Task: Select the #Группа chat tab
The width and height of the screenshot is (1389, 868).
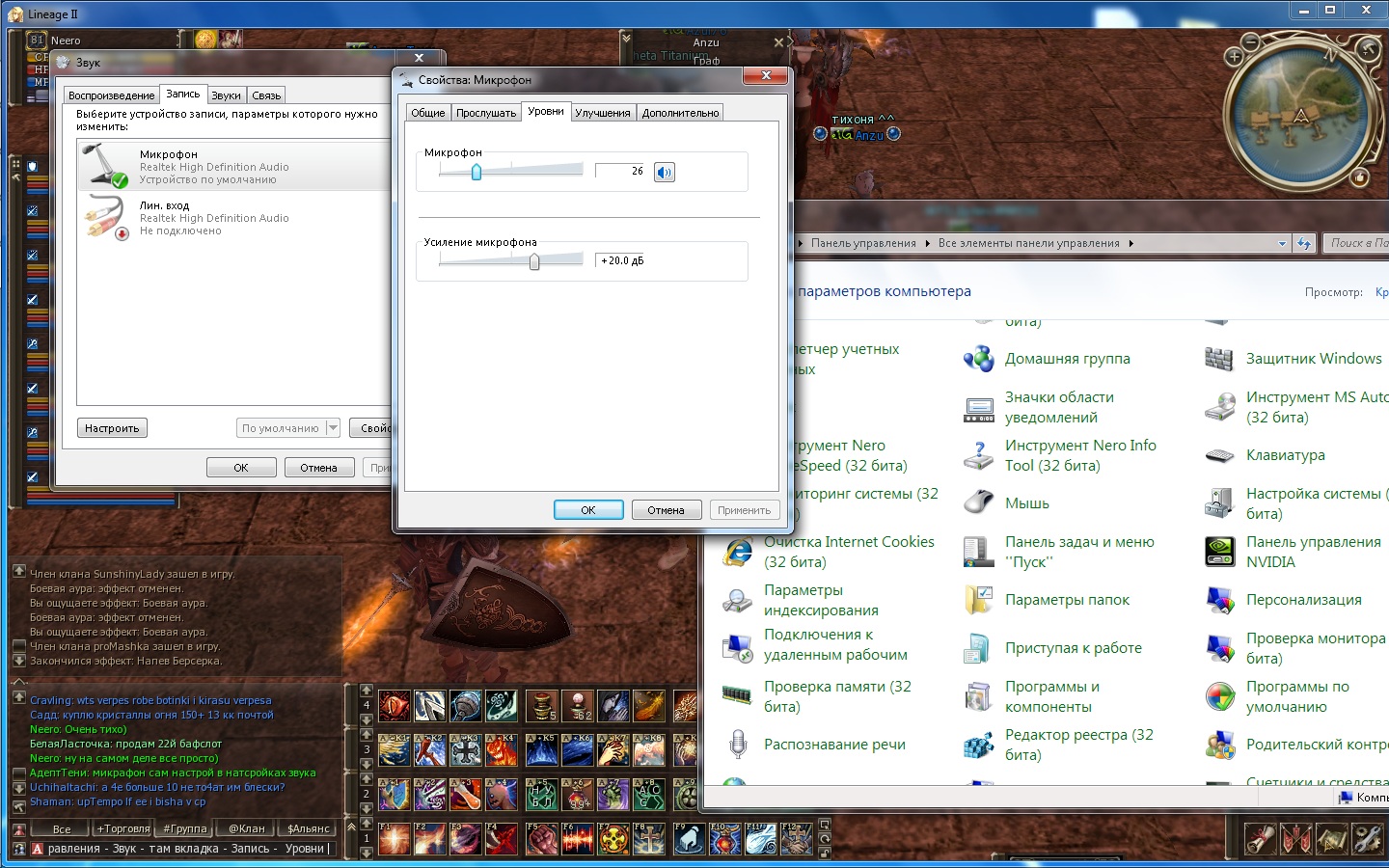Action: pos(185,828)
